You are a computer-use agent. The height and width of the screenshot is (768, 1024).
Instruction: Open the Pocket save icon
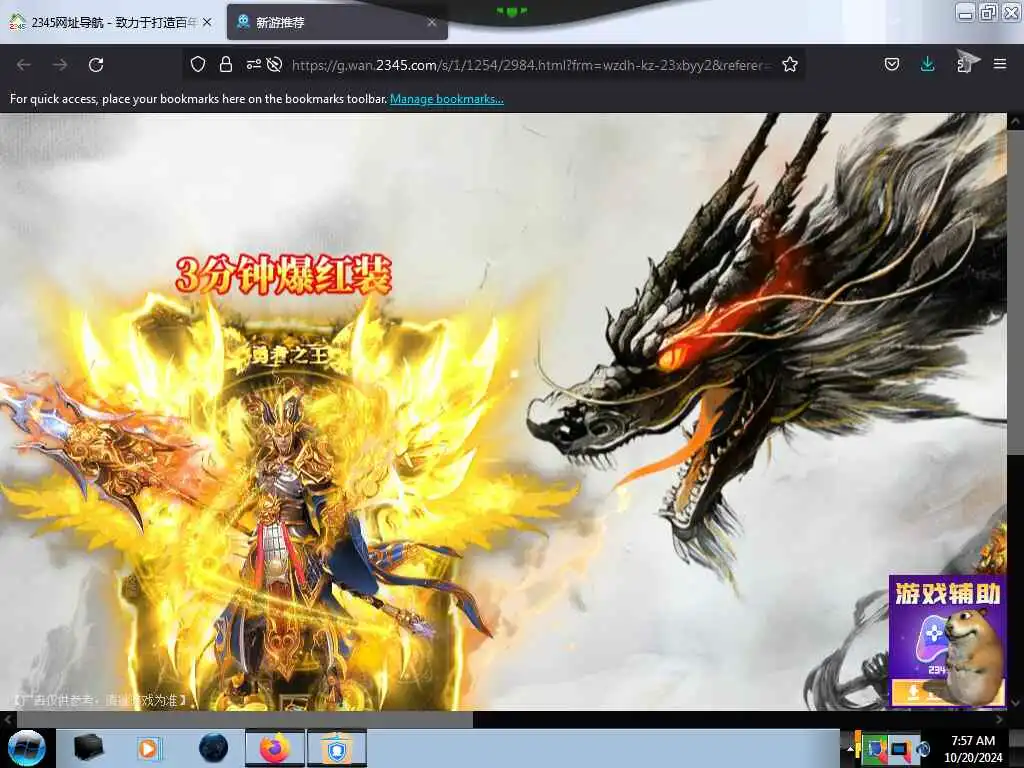click(891, 64)
